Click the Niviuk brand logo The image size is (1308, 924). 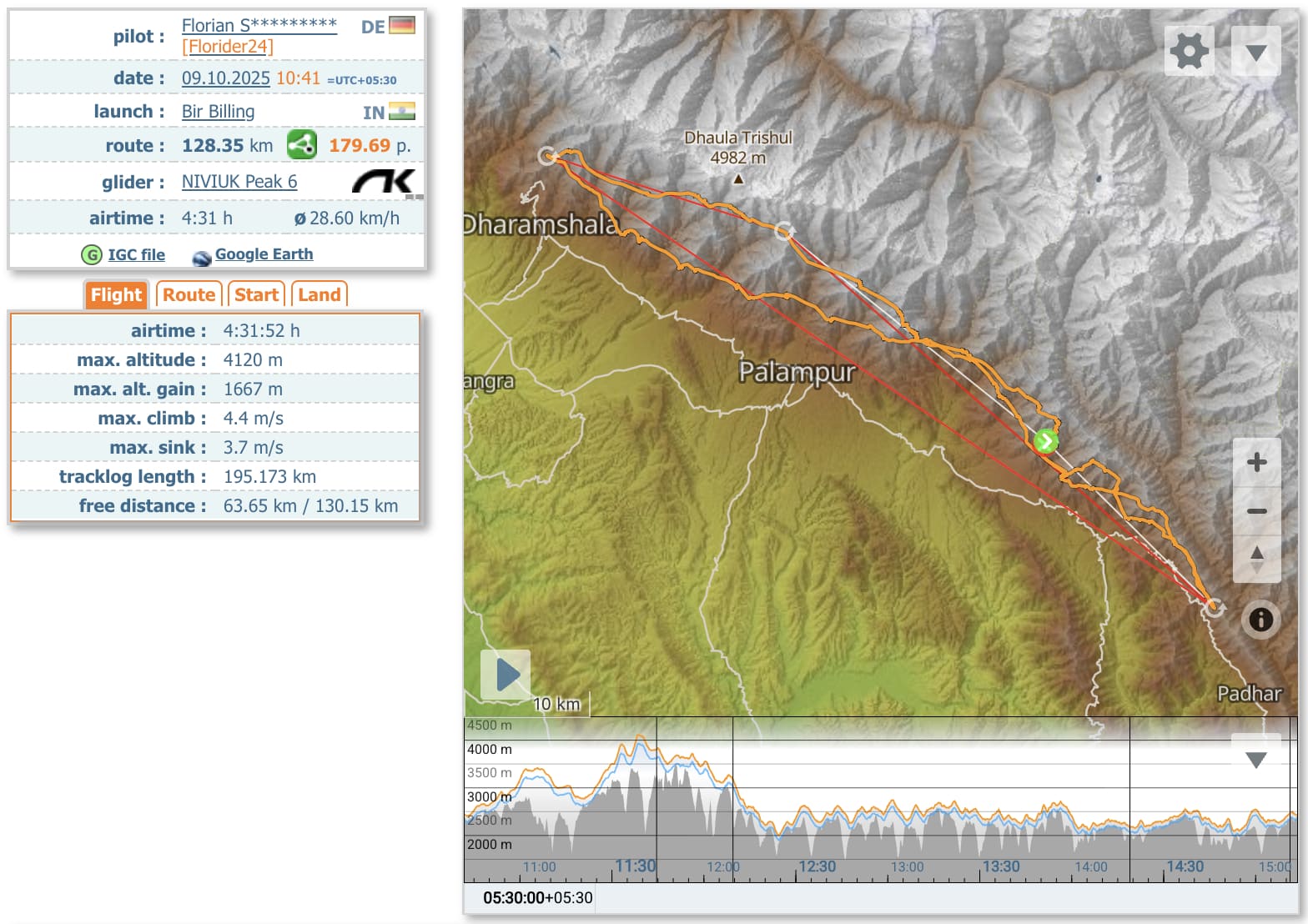pyautogui.click(x=384, y=182)
